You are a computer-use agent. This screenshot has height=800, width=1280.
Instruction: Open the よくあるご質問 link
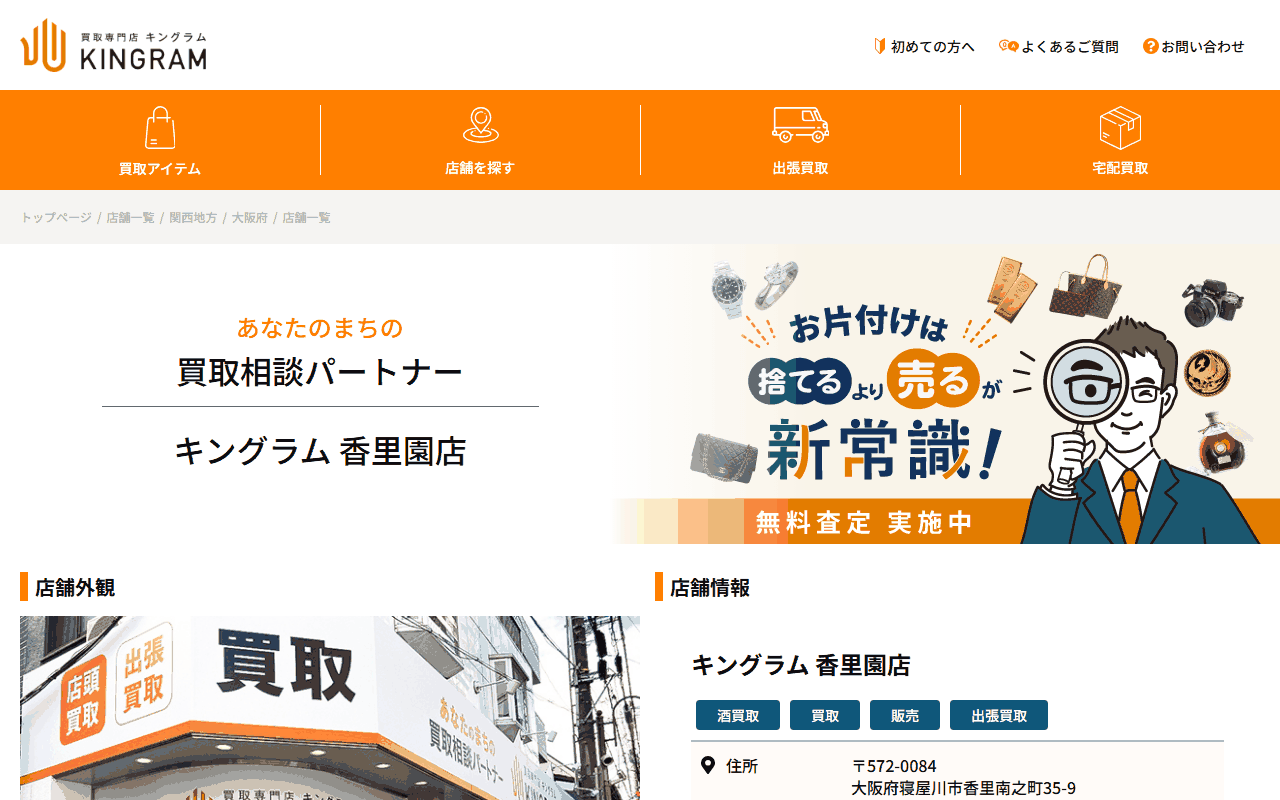1070,46
